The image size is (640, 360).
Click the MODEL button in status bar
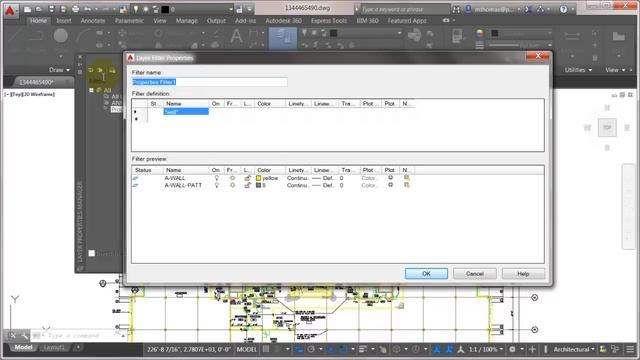pos(247,349)
